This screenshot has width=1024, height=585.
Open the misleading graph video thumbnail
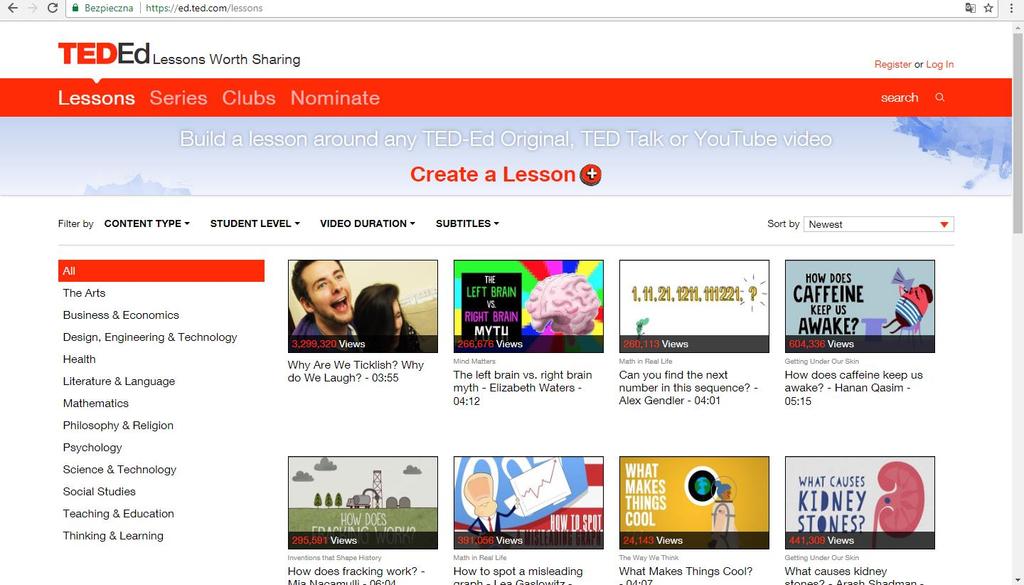coord(528,503)
